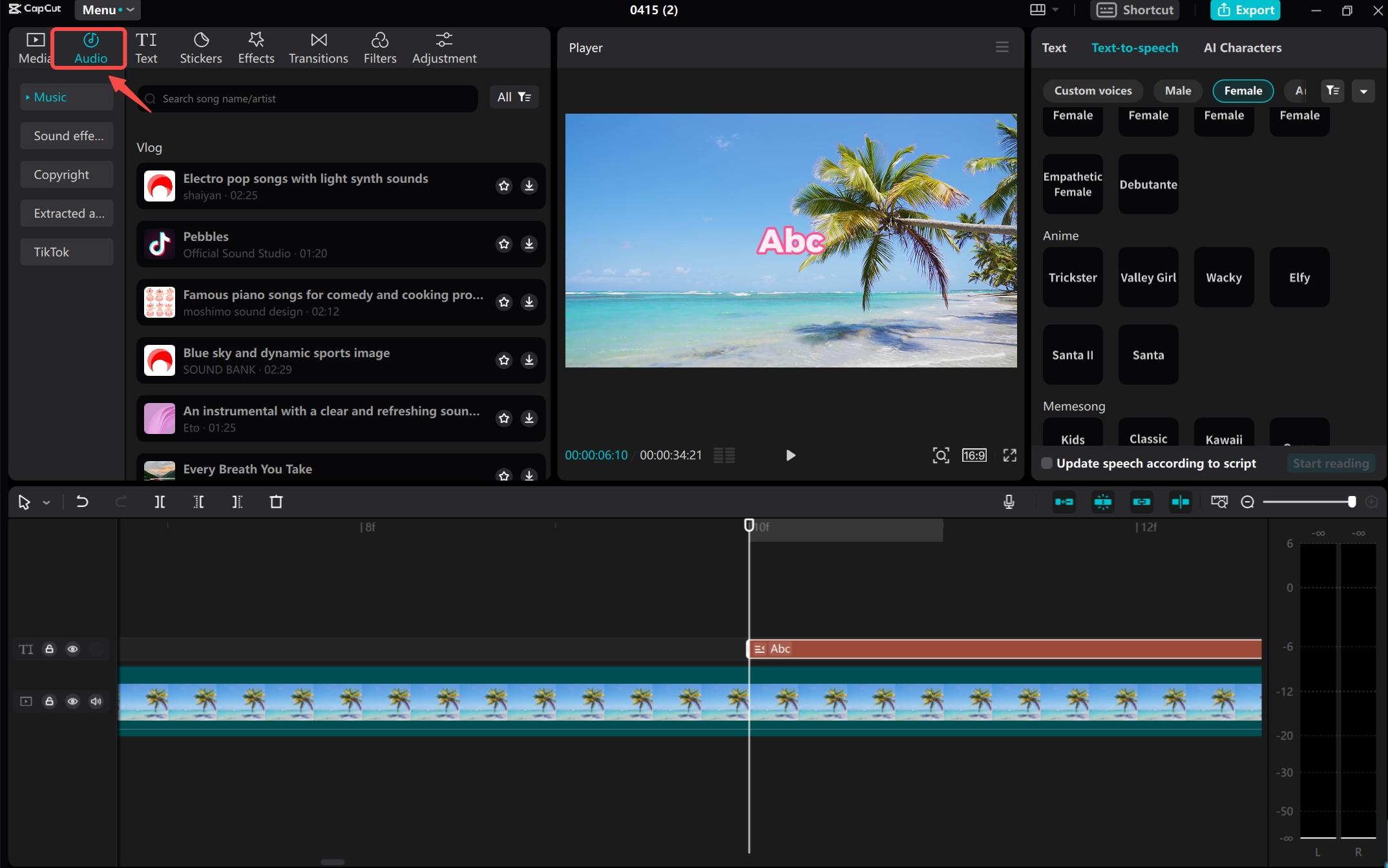
Task: Click the delete trash icon in timeline toolbar
Action: coord(276,502)
